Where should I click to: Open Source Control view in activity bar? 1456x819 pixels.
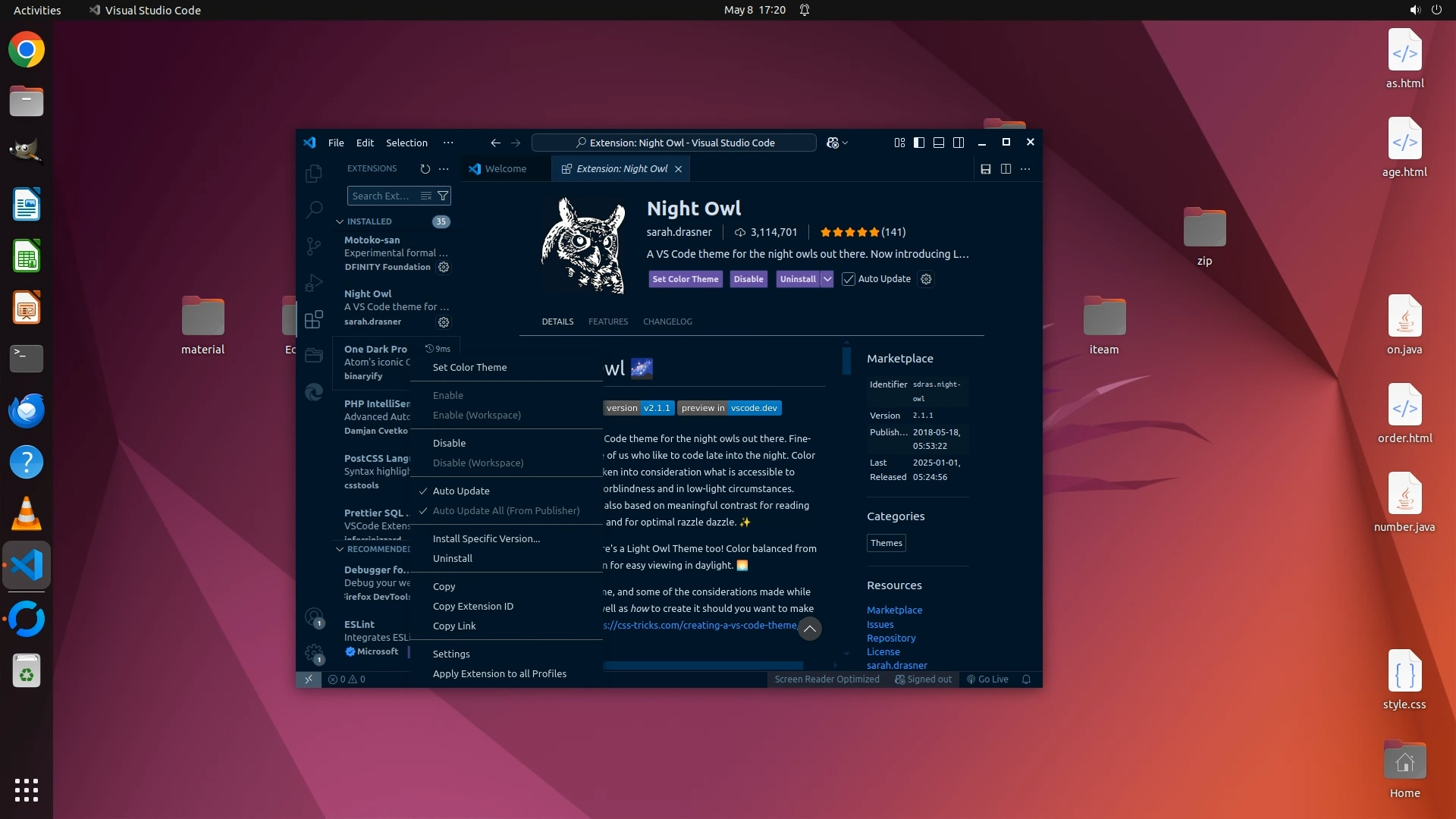(314, 246)
